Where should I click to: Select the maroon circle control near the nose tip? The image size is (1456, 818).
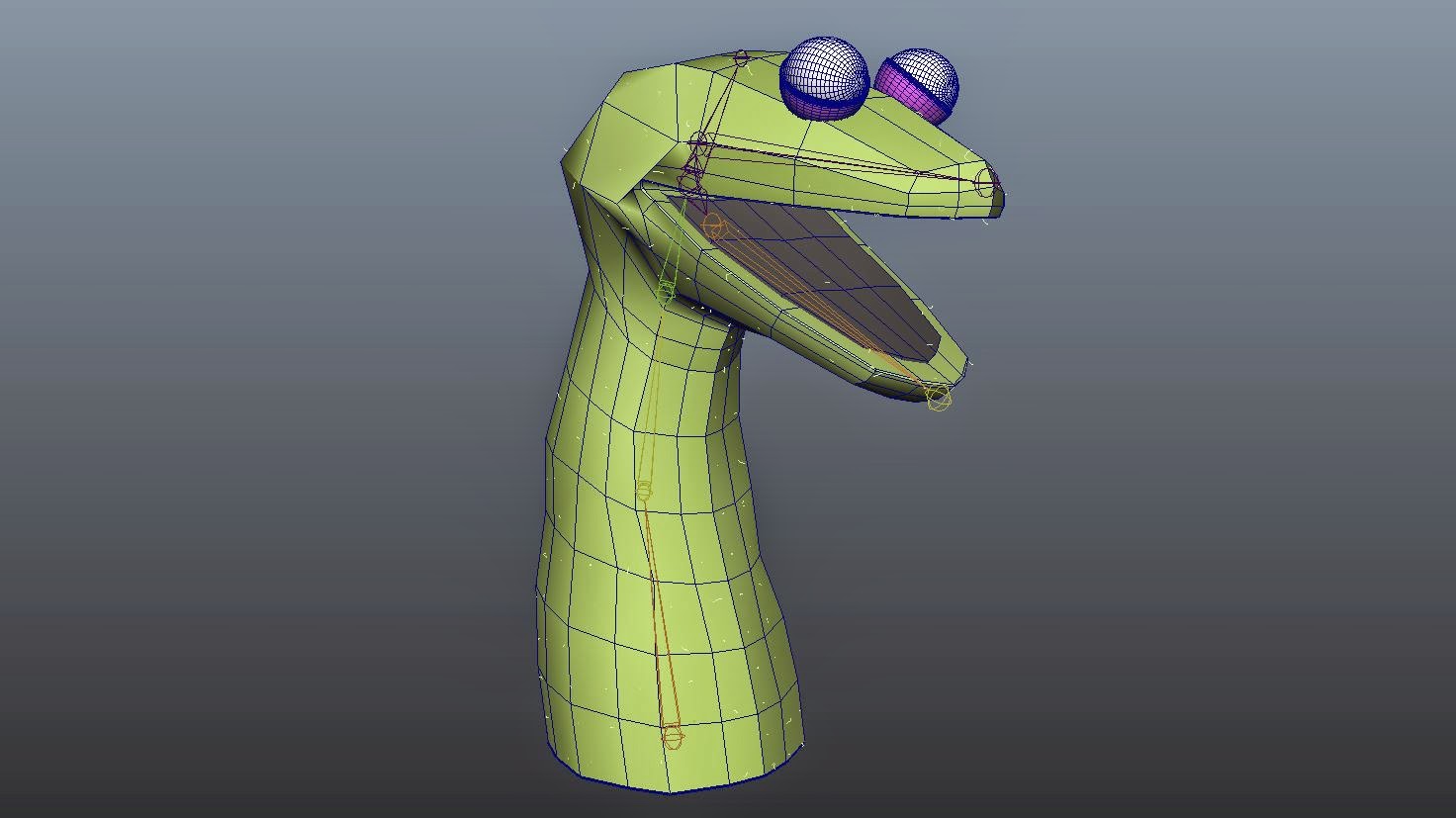[x=984, y=178]
